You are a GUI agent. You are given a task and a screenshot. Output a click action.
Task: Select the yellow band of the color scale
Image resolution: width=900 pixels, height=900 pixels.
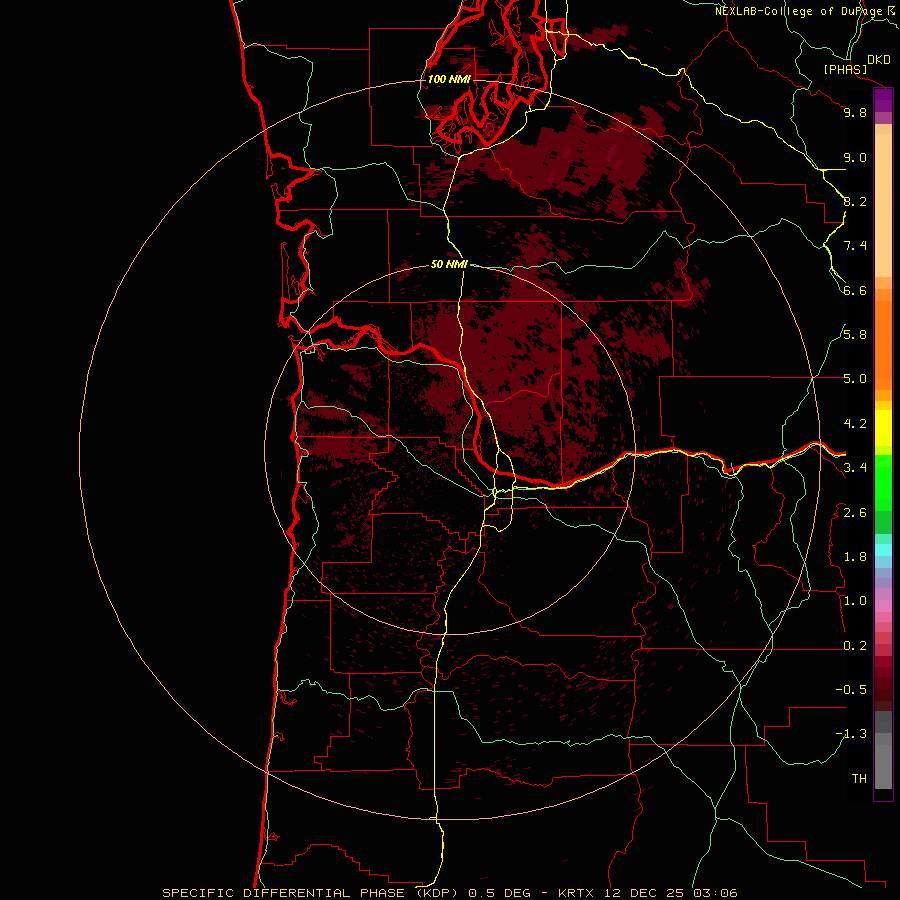[x=883, y=428]
